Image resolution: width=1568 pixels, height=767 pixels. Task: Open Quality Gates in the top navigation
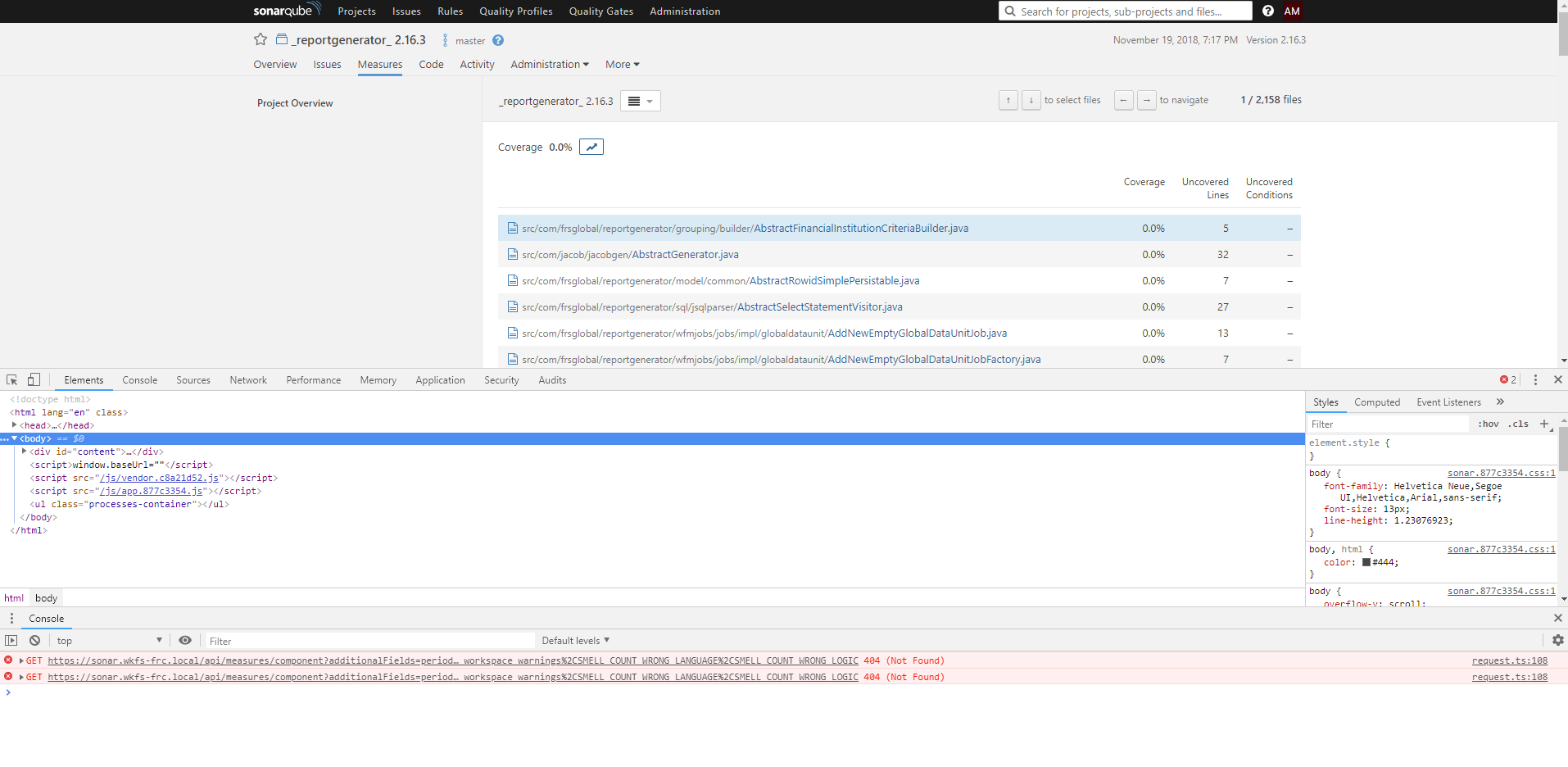pyautogui.click(x=601, y=11)
